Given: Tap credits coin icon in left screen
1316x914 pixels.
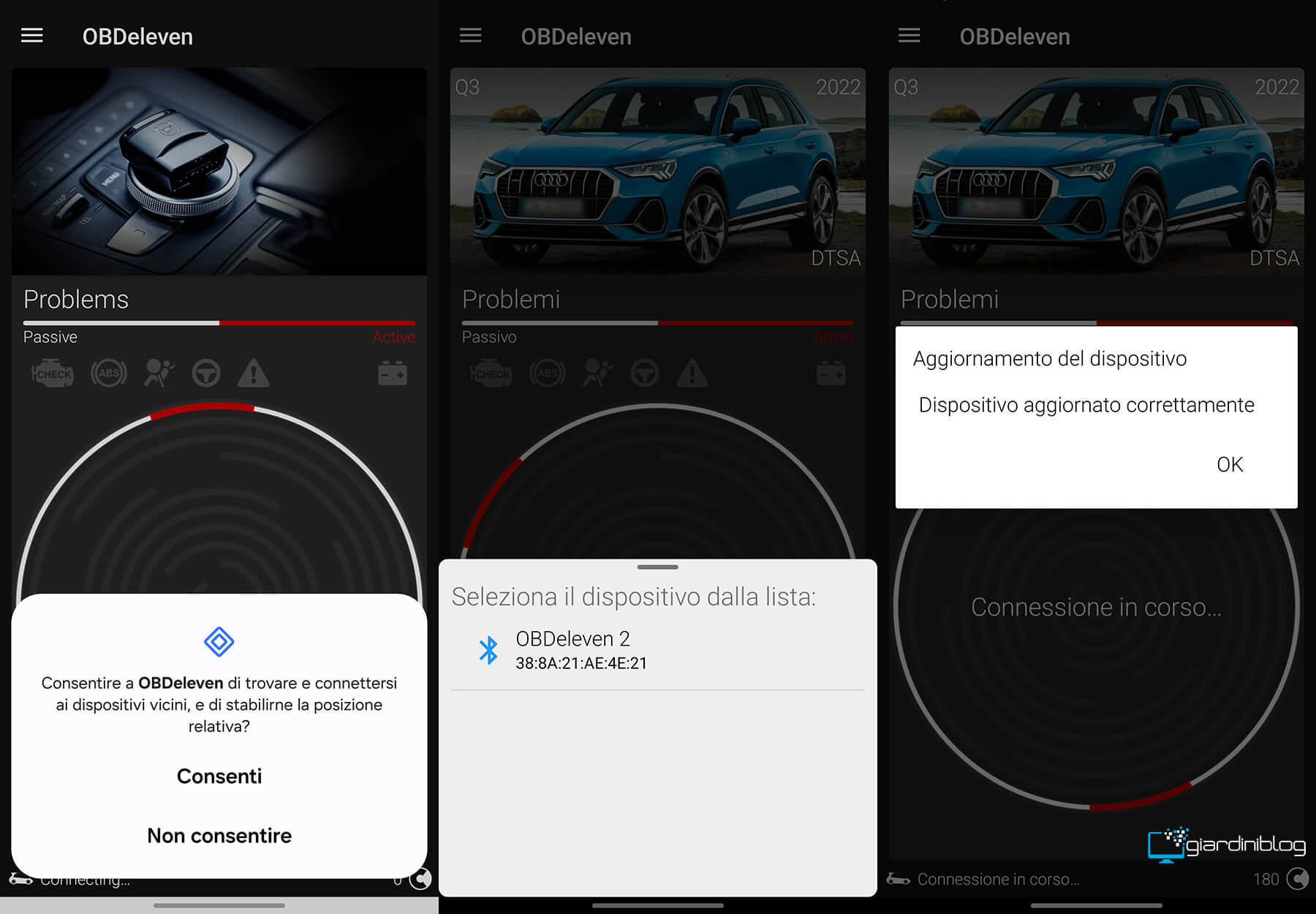Looking at the screenshot, I should [420, 880].
